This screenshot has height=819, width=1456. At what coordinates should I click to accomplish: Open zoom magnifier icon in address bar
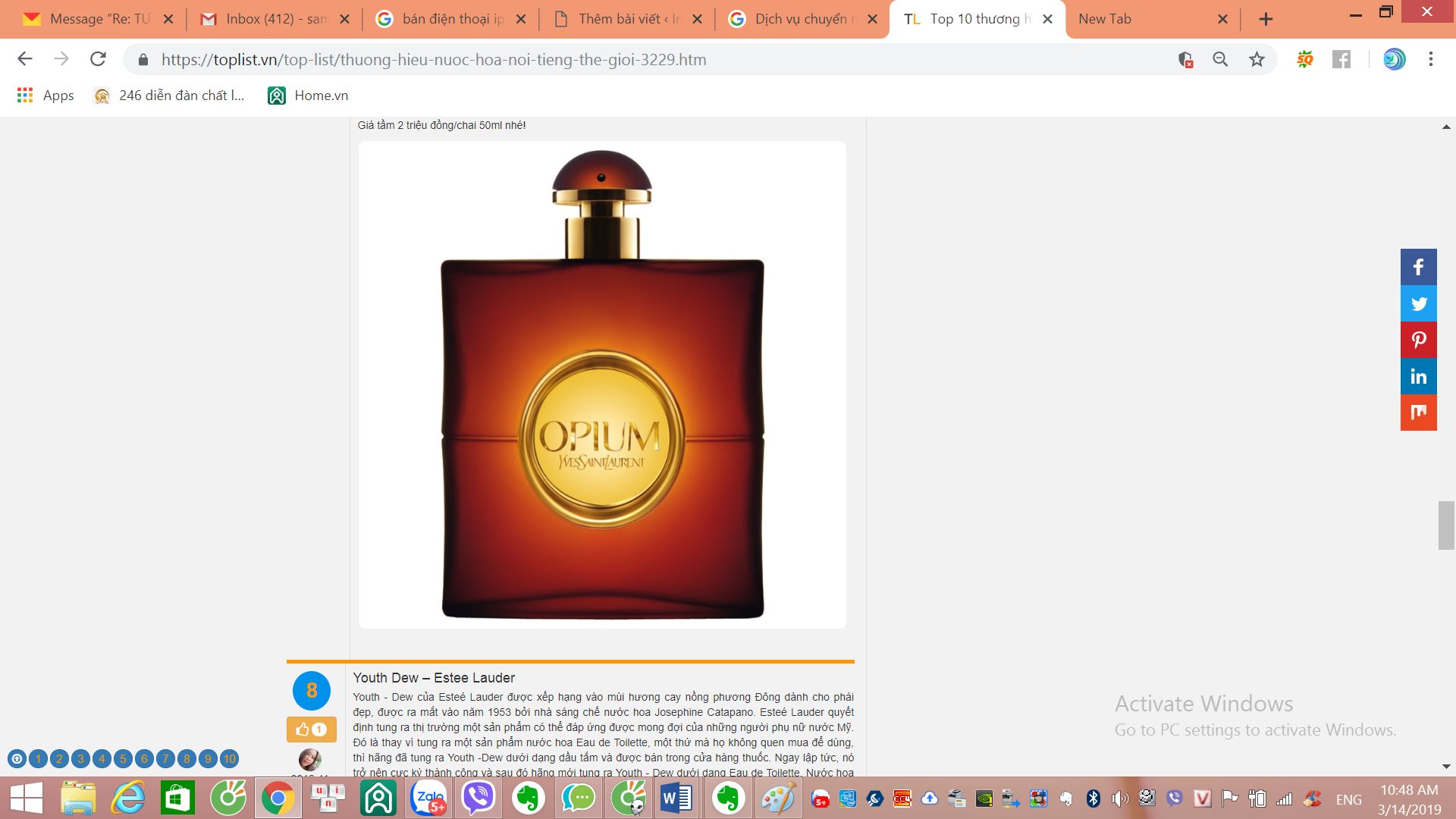pos(1220,59)
